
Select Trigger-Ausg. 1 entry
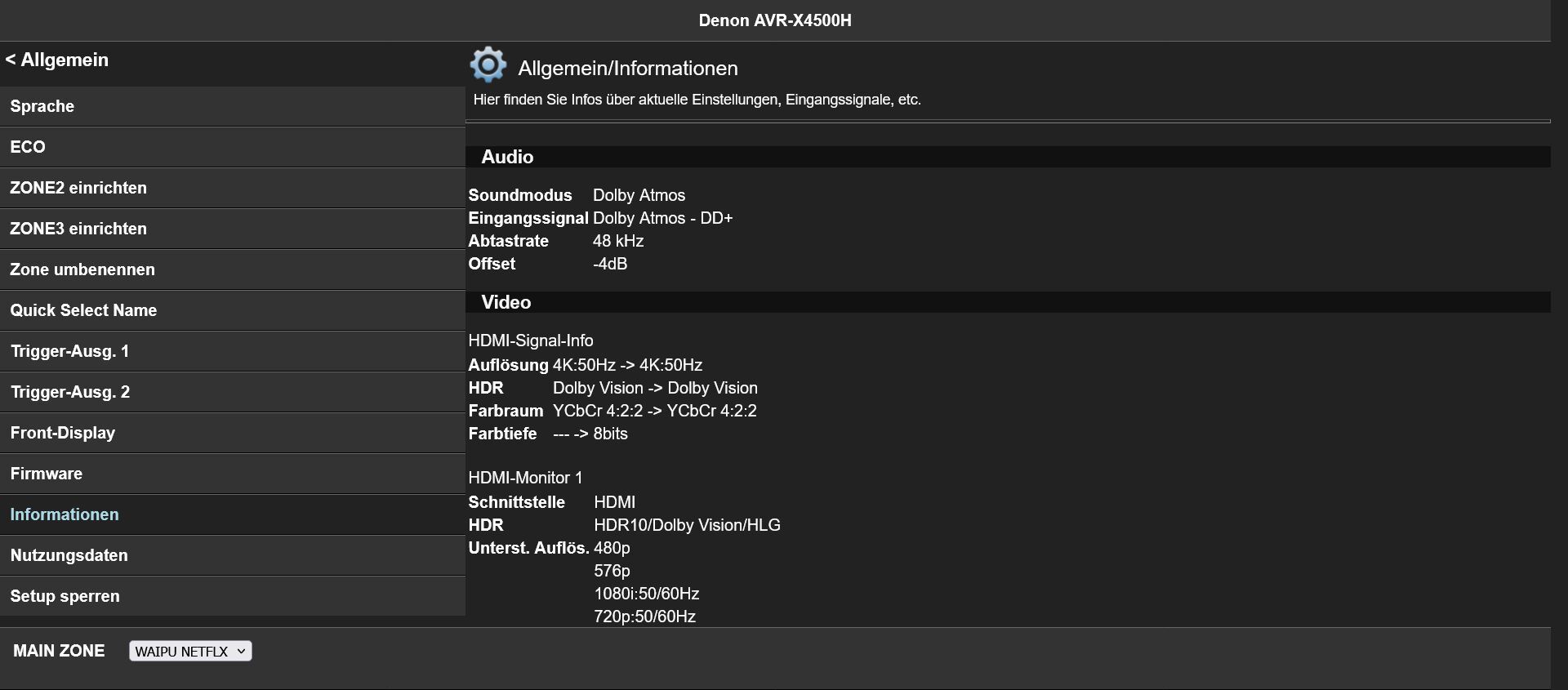[x=69, y=351]
